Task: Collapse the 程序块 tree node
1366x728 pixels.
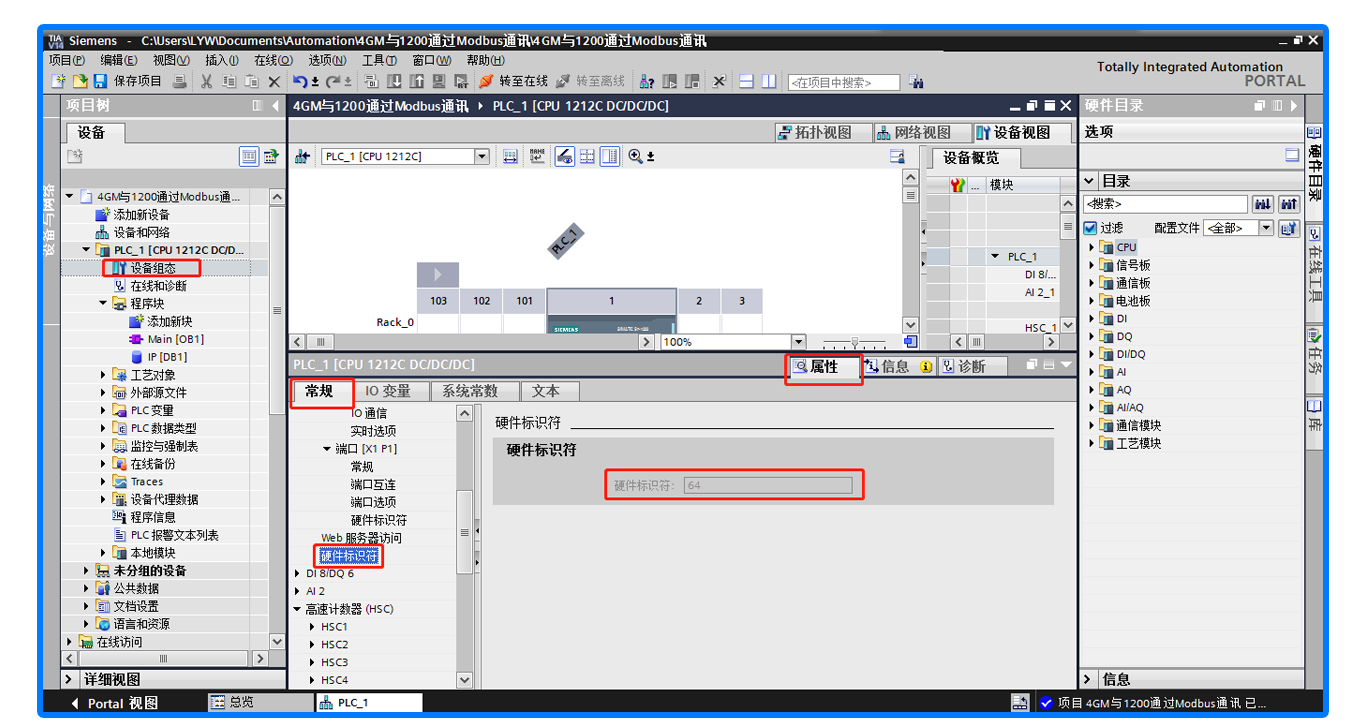Action: click(103, 303)
